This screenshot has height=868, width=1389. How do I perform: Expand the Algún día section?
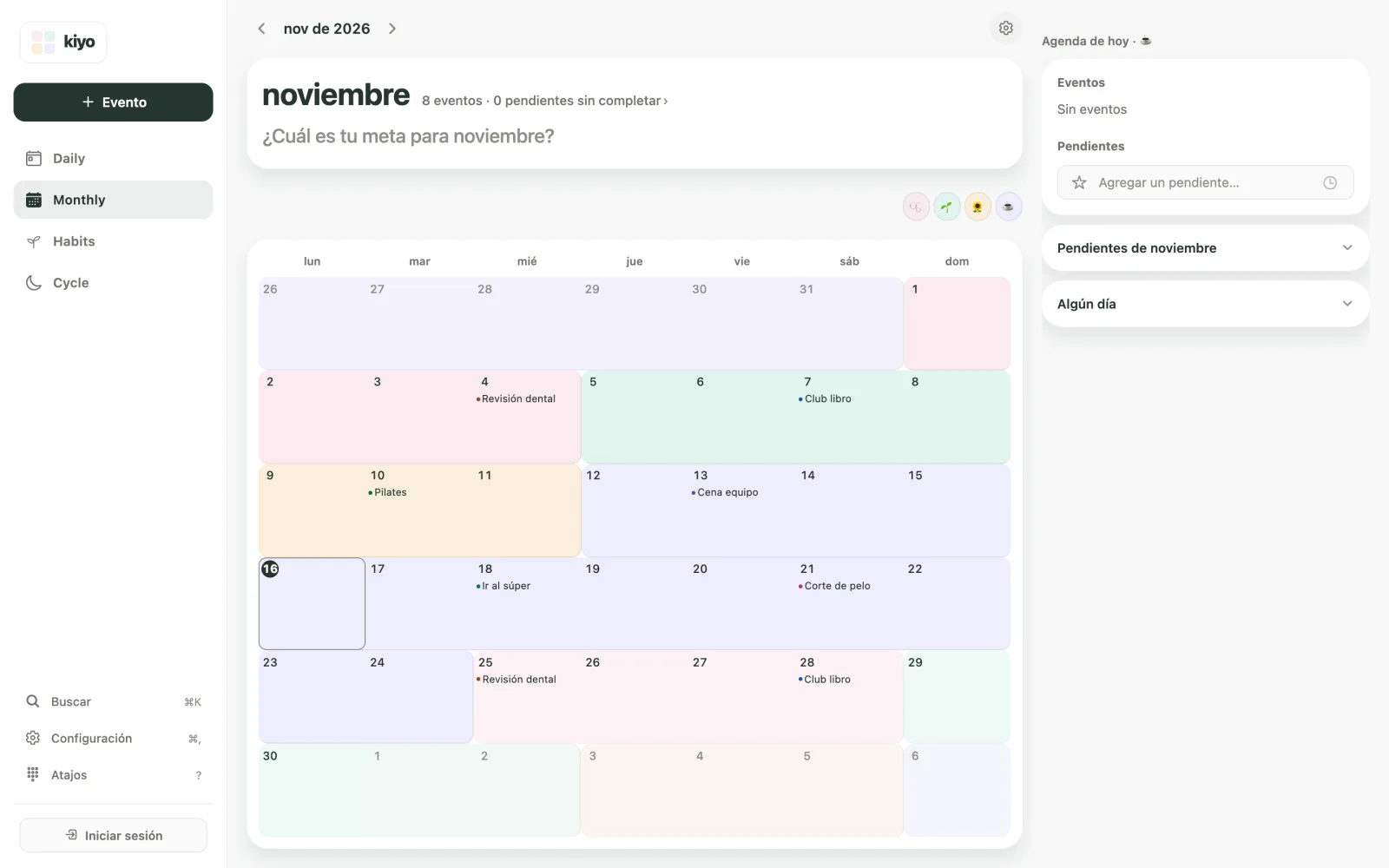click(1205, 304)
